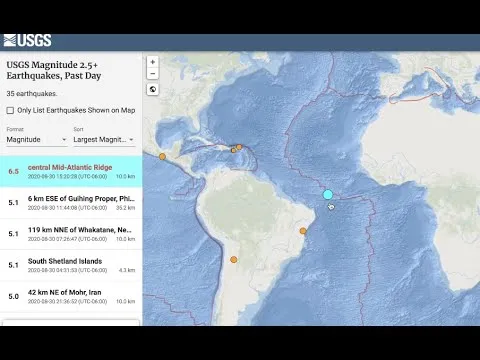
Task: Click the earthquakes list title heading
Action: [x=54, y=70]
